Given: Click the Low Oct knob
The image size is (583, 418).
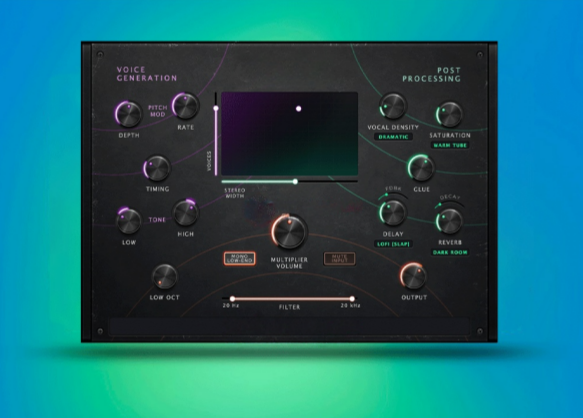Looking at the screenshot, I should click(164, 277).
